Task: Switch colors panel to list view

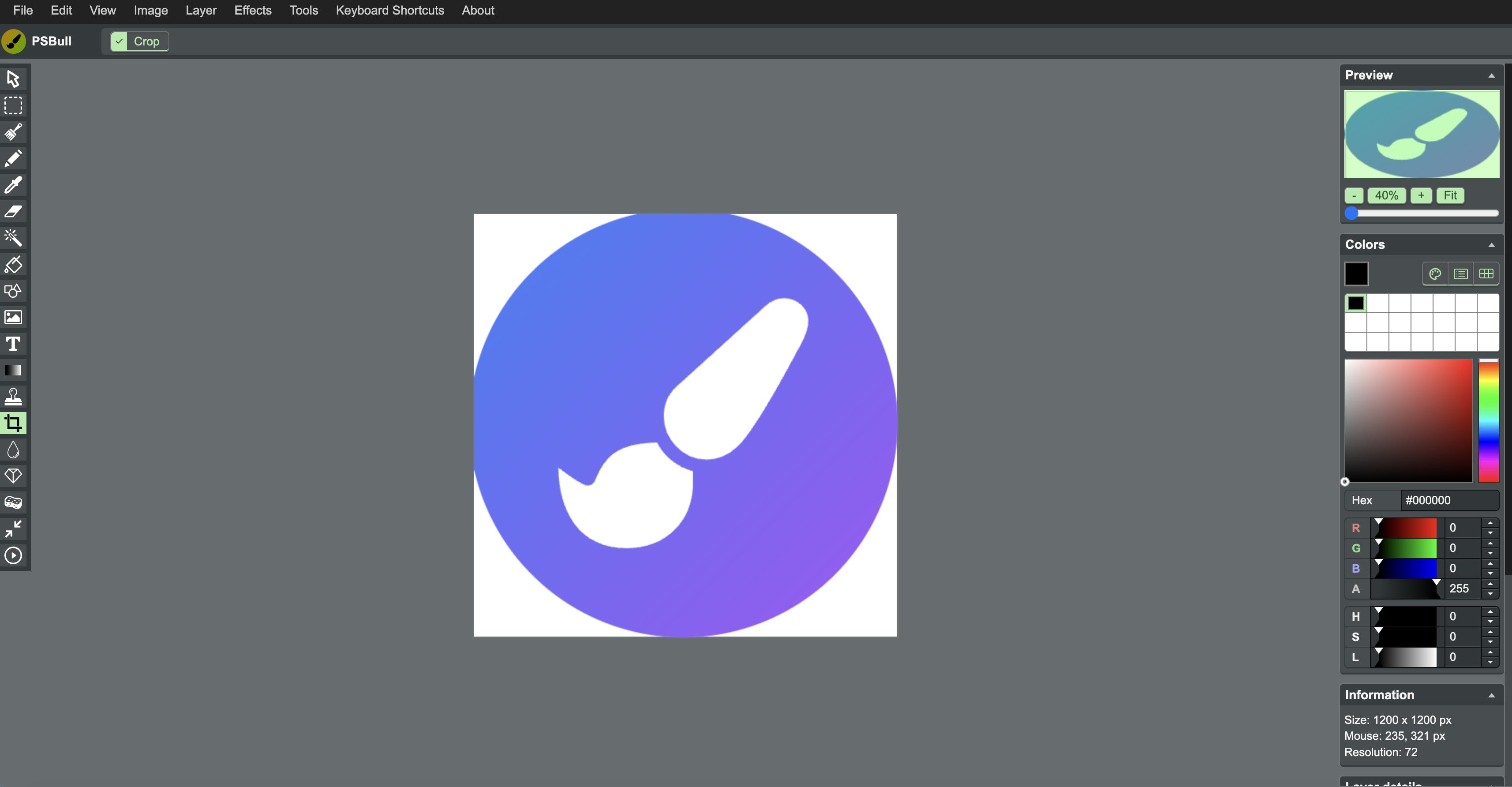Action: point(1460,274)
